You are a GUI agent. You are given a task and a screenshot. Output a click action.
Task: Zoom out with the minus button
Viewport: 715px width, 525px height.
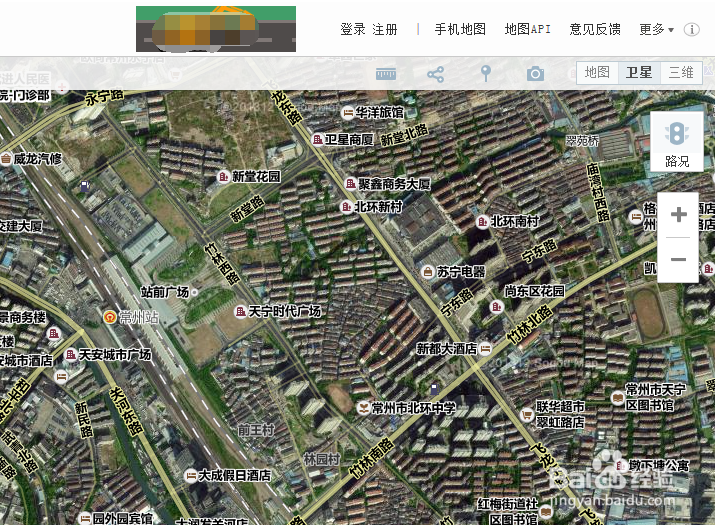click(x=679, y=260)
